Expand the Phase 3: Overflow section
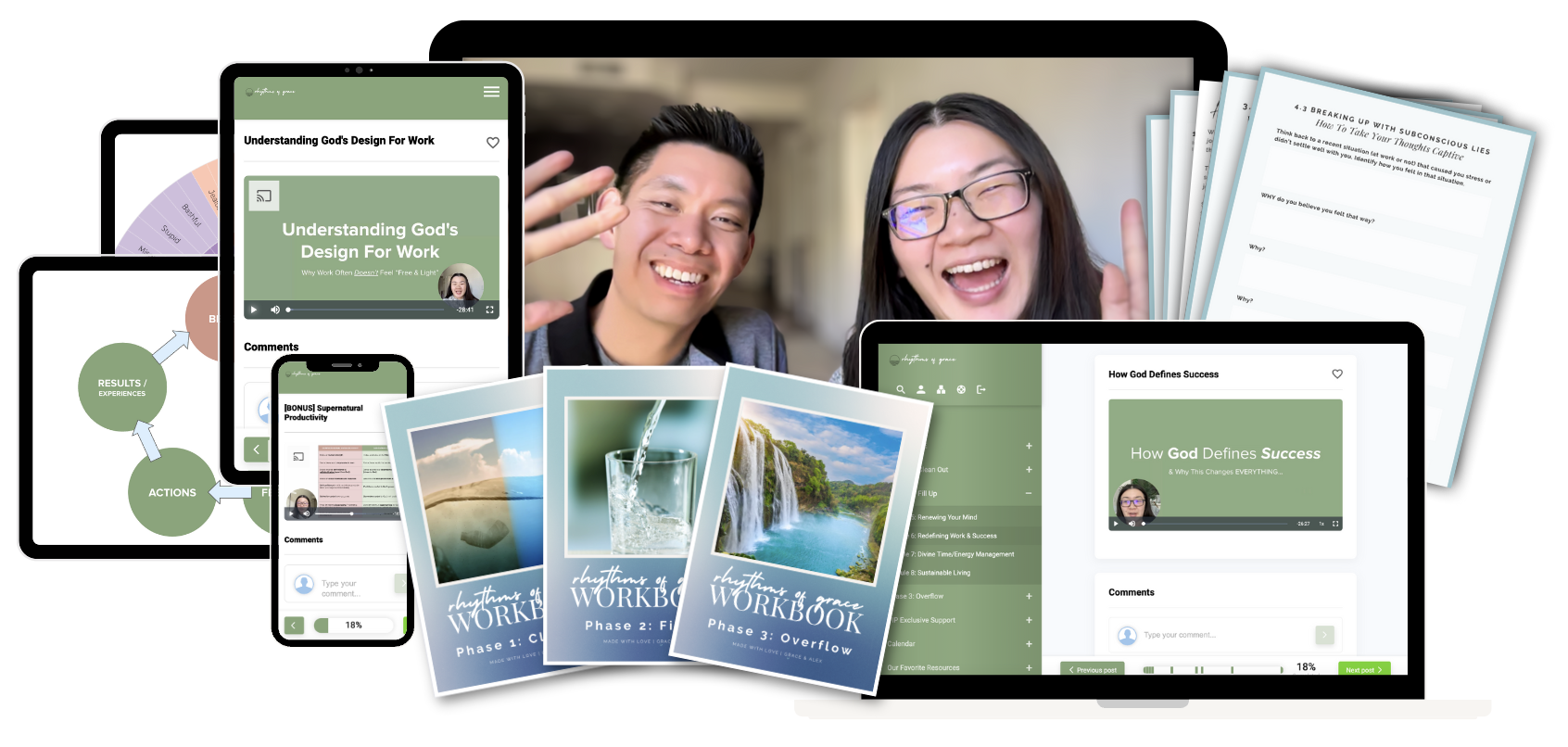Screen dimensions: 1568x747 [1029, 596]
